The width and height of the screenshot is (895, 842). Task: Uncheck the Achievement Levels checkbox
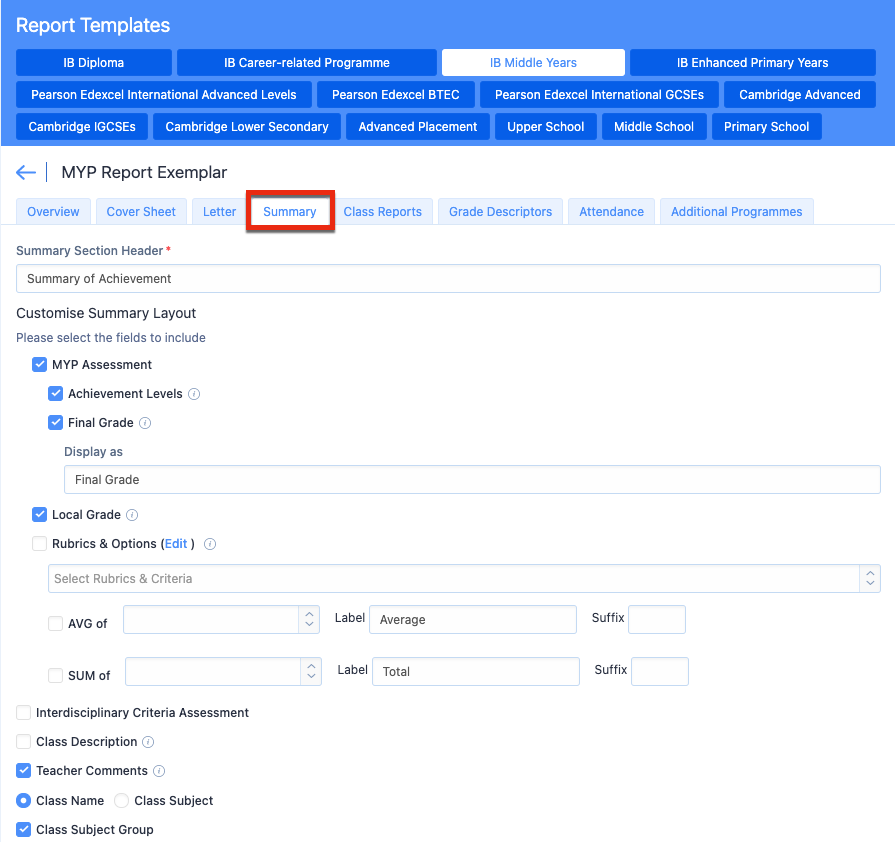[55, 394]
